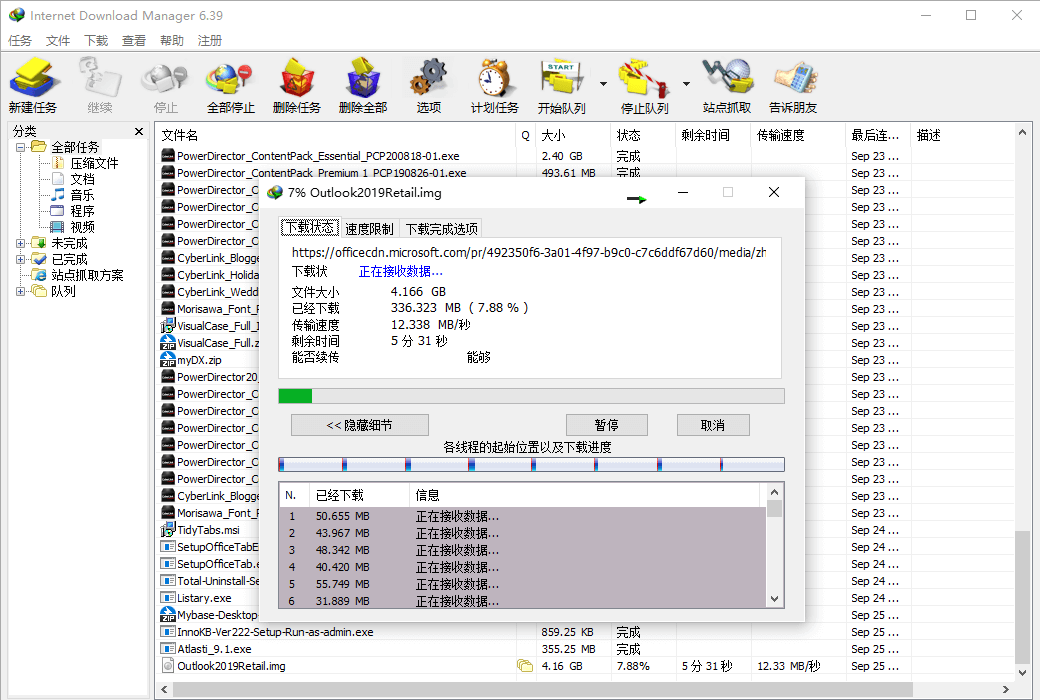Click Outlook2019Retail.img file icon in list

pos(168,665)
